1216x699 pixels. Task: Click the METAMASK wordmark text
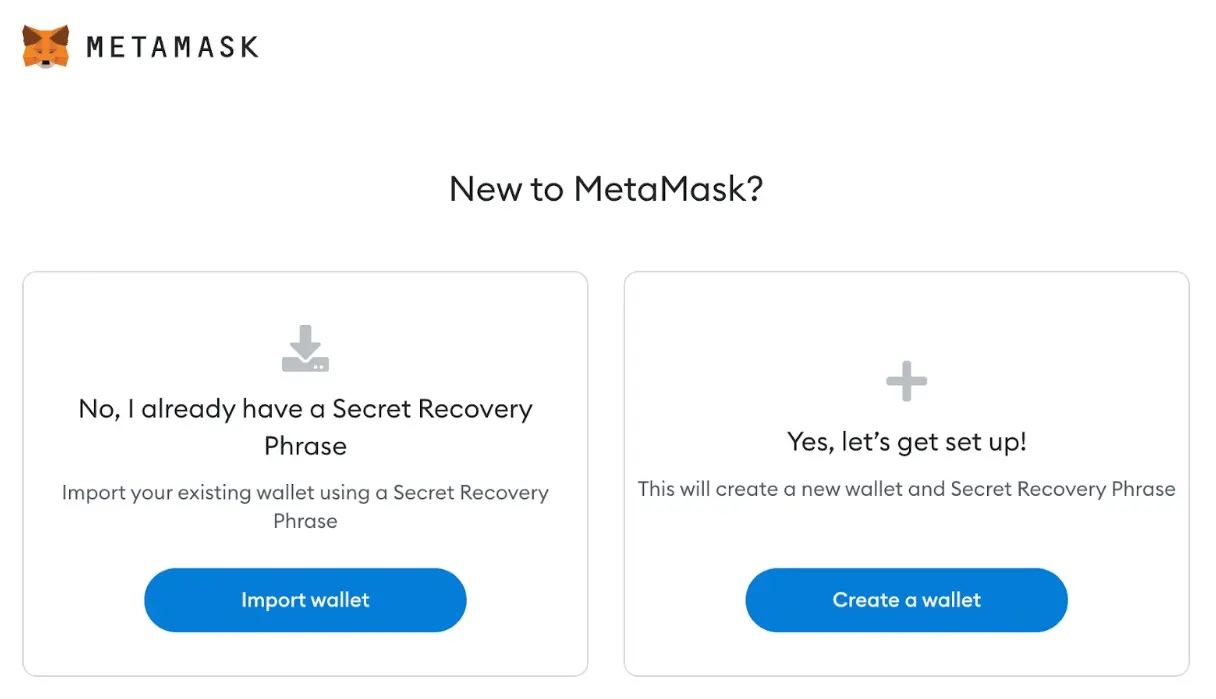172,44
